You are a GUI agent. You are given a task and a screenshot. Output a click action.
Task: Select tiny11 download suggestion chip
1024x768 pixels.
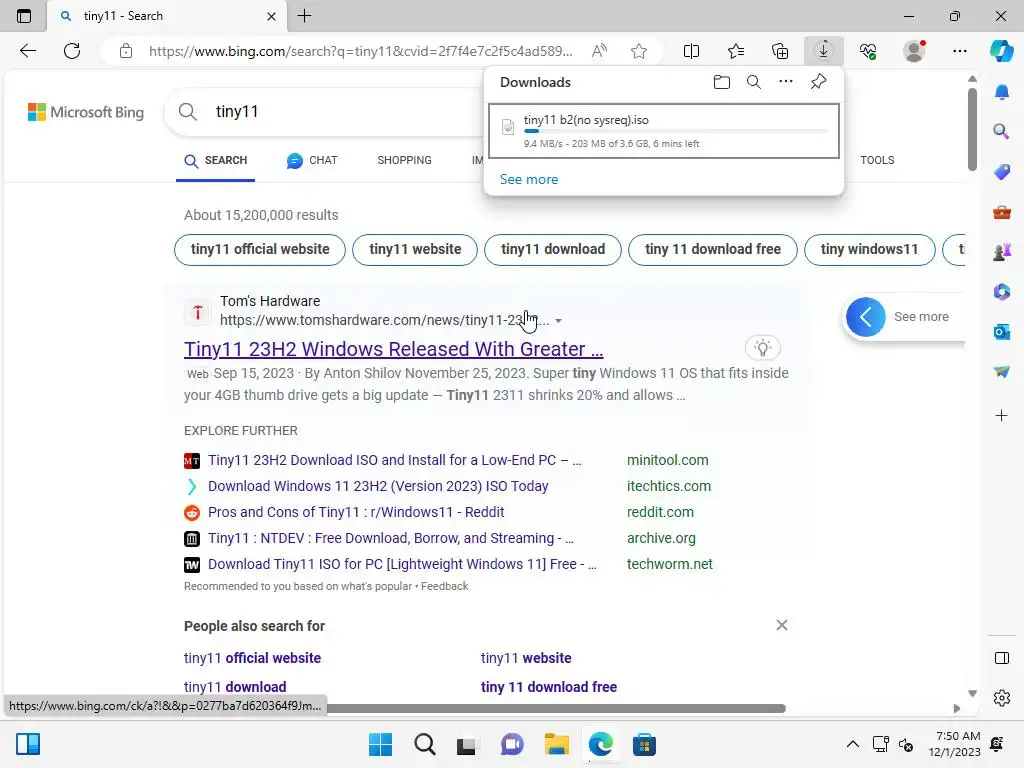[x=552, y=249]
